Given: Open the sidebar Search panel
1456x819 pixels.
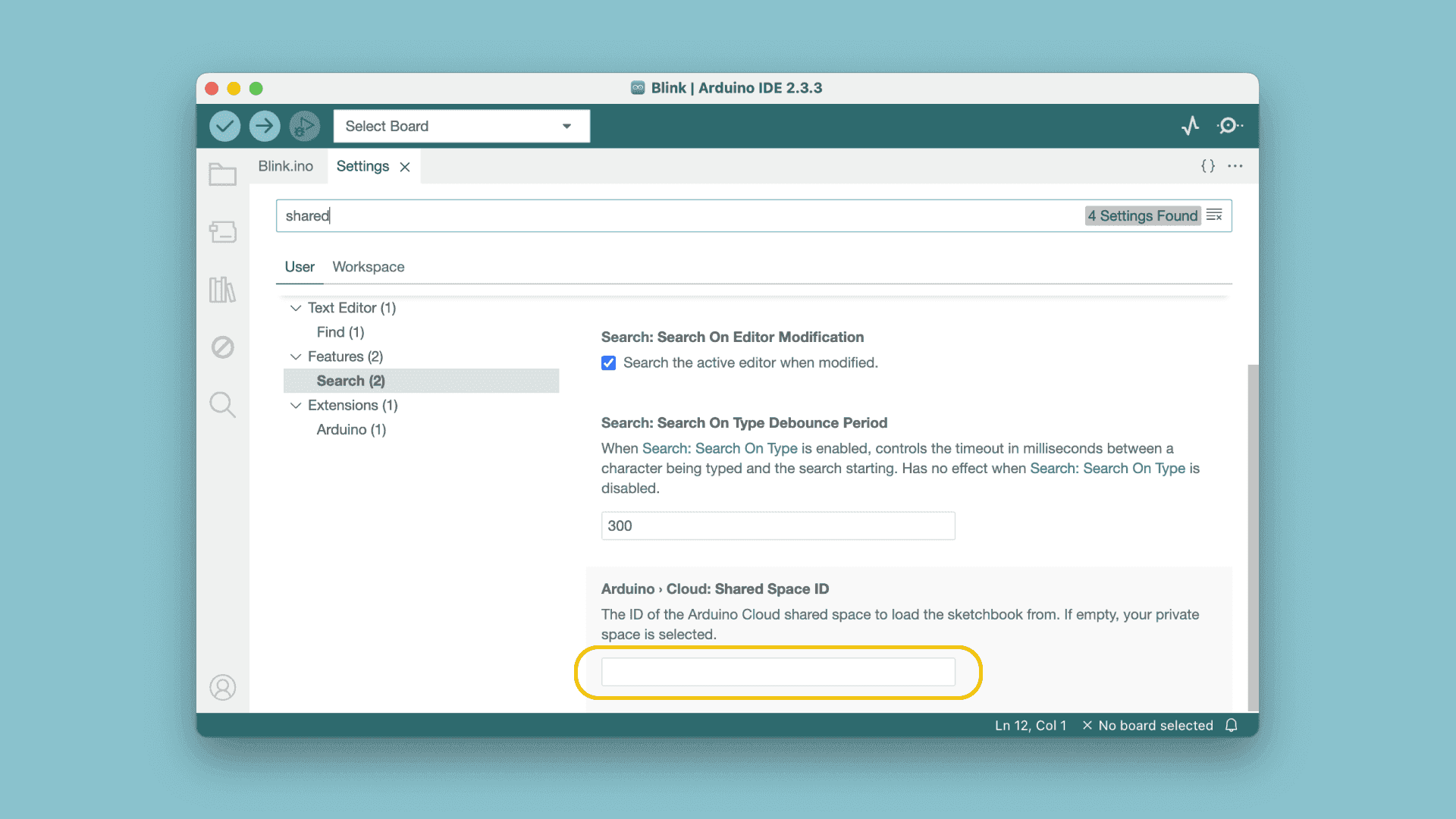Looking at the screenshot, I should coord(222,405).
